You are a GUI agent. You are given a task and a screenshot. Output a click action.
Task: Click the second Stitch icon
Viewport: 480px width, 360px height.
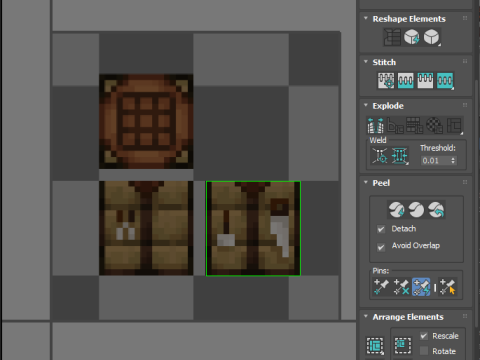(x=405, y=81)
